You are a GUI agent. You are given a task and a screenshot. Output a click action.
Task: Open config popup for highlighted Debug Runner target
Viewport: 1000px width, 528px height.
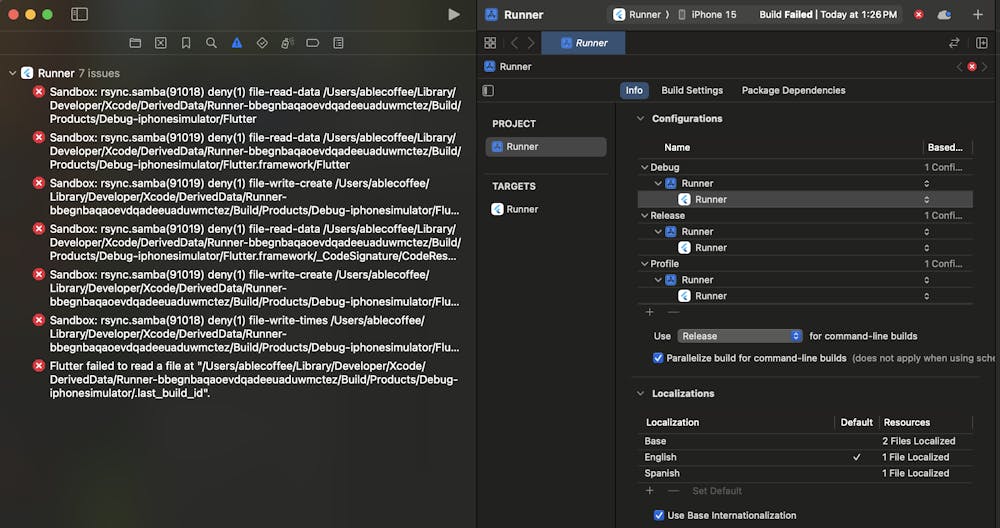click(927, 200)
